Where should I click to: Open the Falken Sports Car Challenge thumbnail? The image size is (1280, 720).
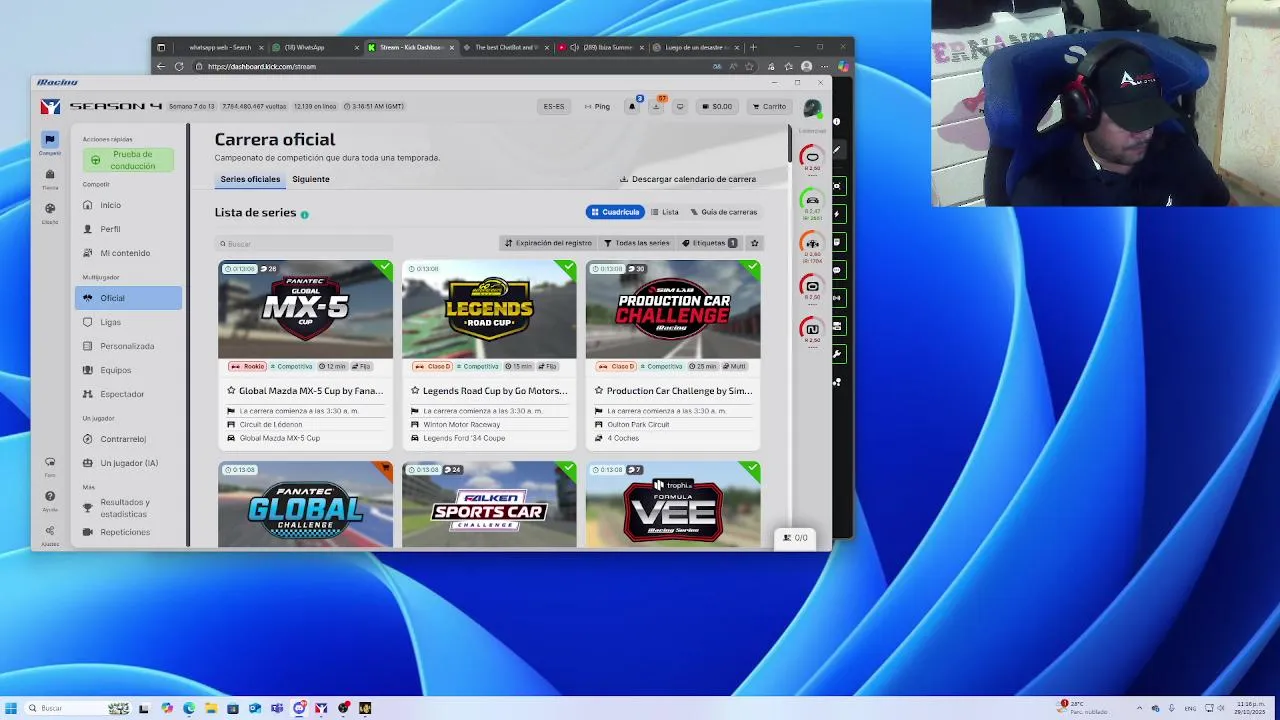tap(489, 504)
